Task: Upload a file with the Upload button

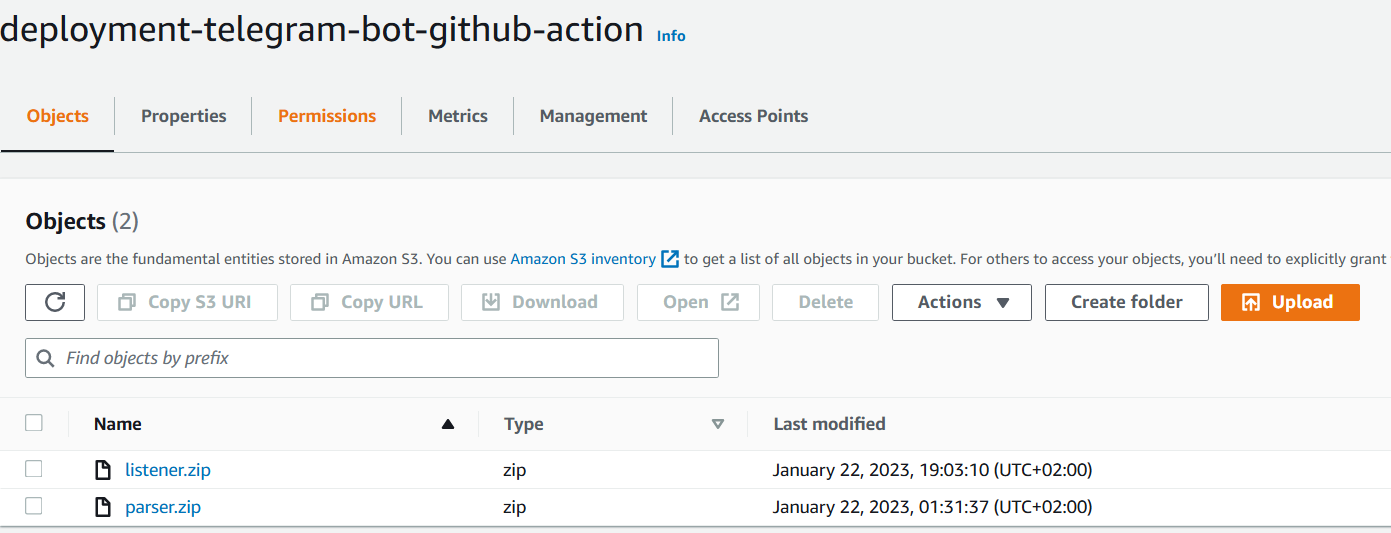Action: coord(1290,302)
